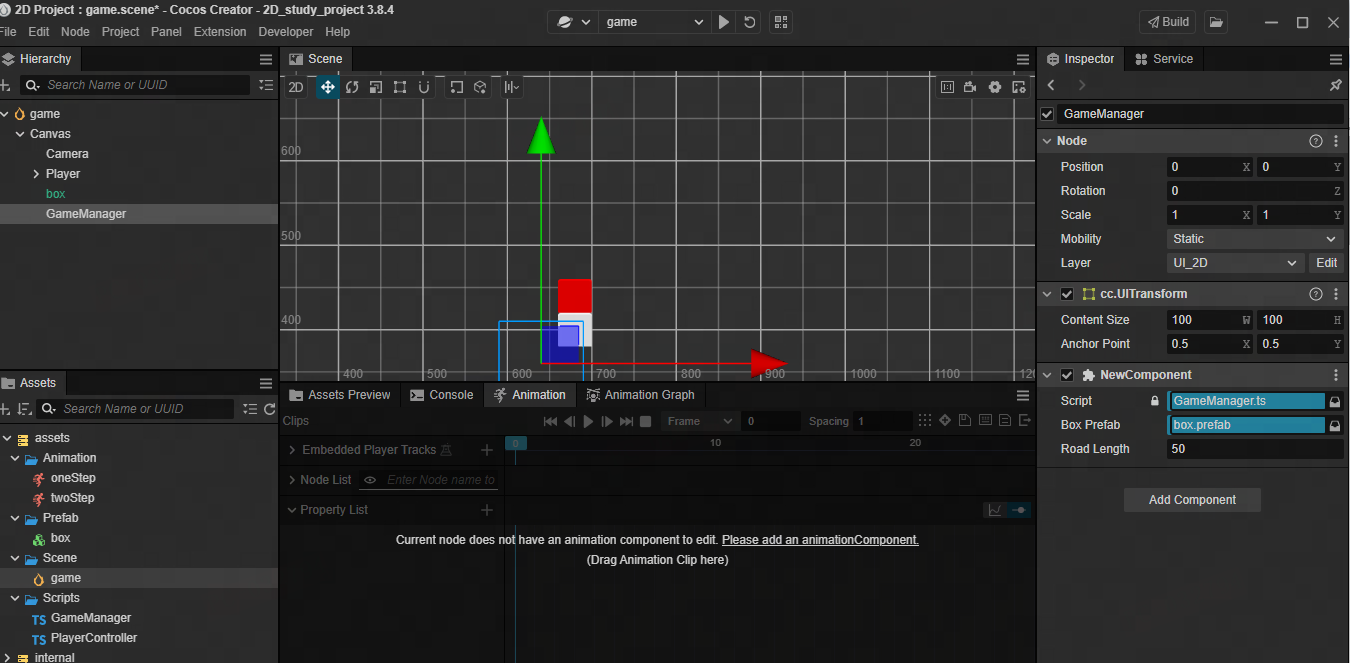The width and height of the screenshot is (1350, 663).
Task: Collapse the Canvas node
Action: click(20, 134)
